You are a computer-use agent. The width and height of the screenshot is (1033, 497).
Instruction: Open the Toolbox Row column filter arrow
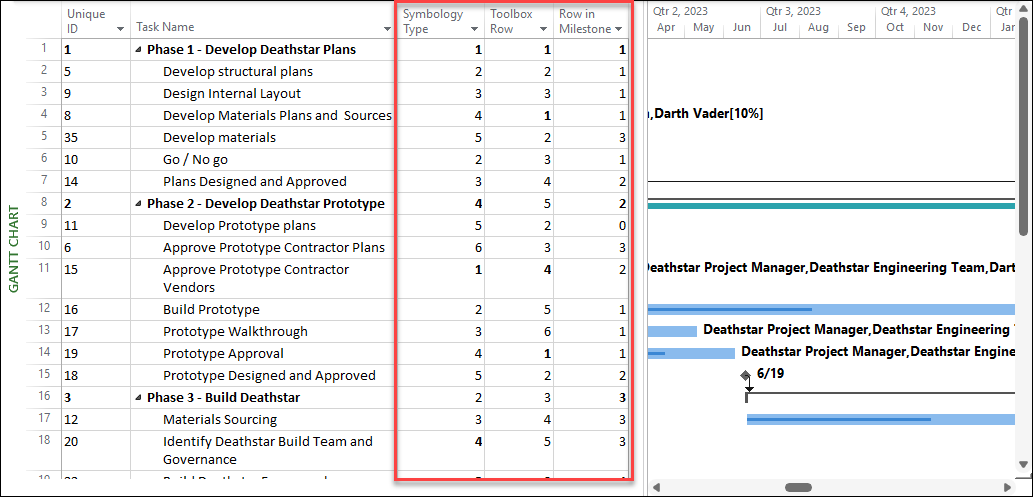543,29
